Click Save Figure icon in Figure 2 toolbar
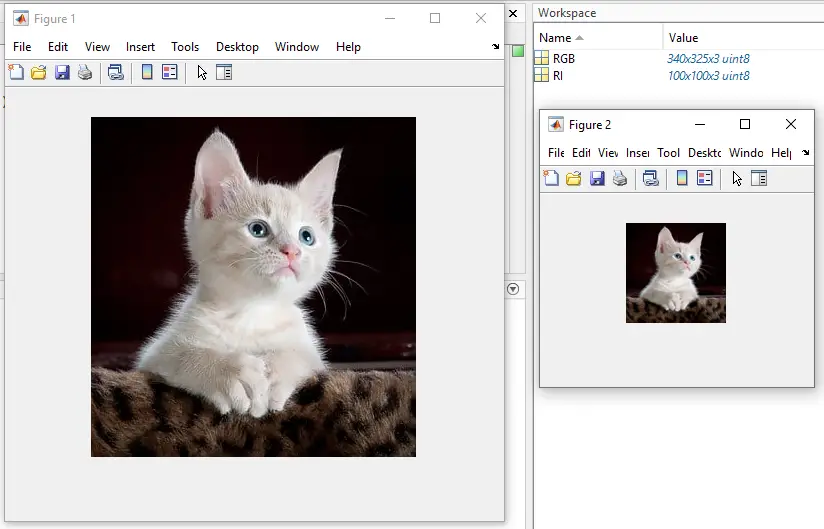The width and height of the screenshot is (824, 529). point(597,179)
